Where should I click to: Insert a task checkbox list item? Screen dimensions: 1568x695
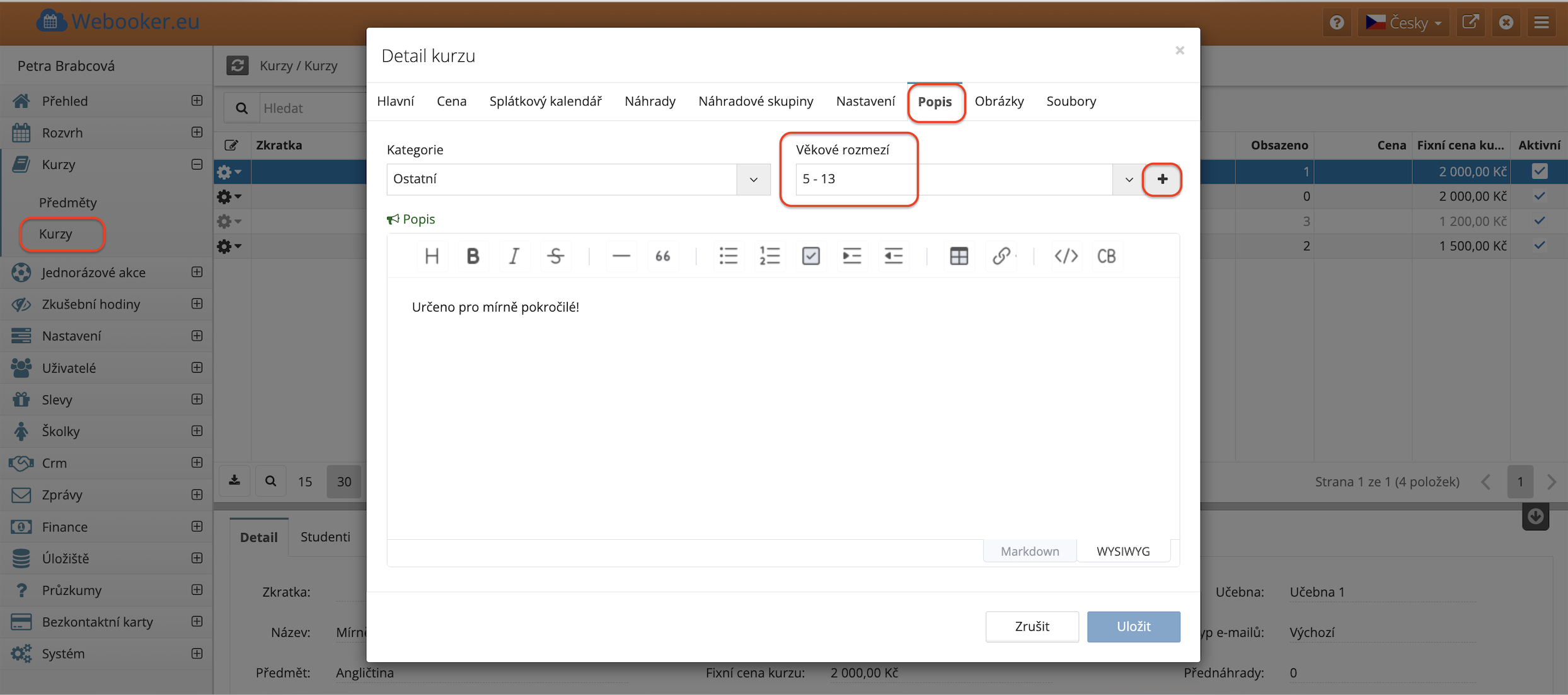coord(810,256)
